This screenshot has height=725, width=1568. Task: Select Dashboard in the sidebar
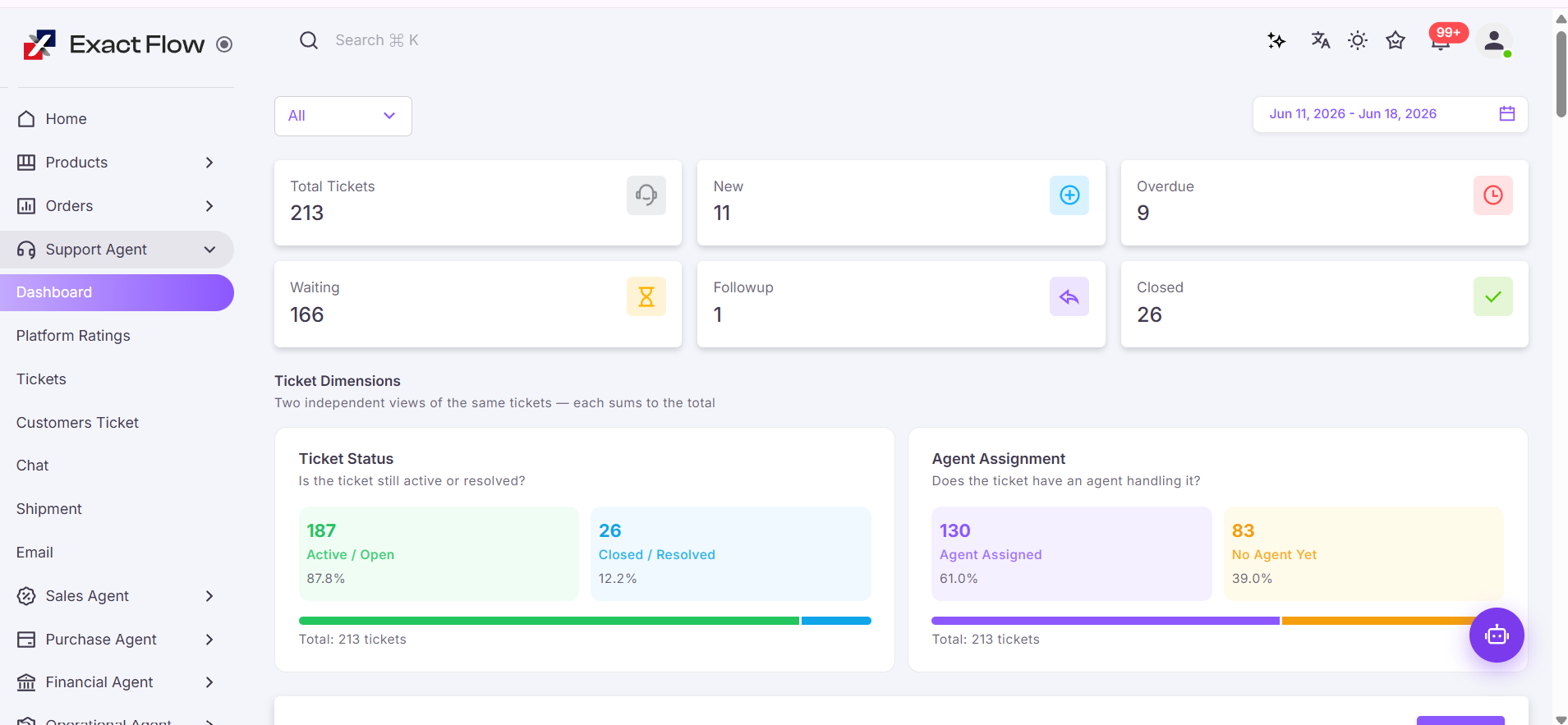tap(117, 292)
